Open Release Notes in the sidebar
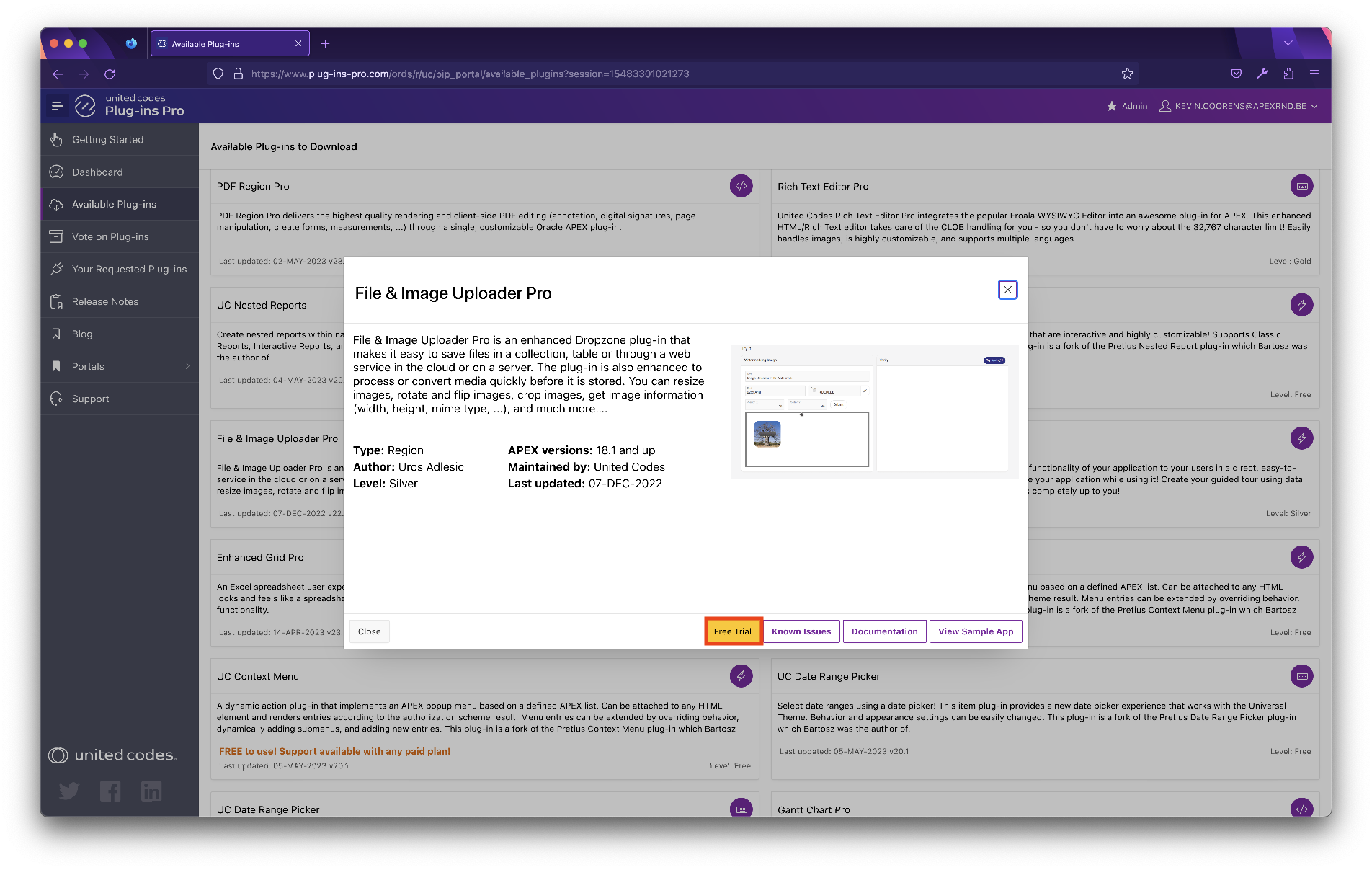Screen dimensions: 1372x870 pyautogui.click(x=120, y=301)
